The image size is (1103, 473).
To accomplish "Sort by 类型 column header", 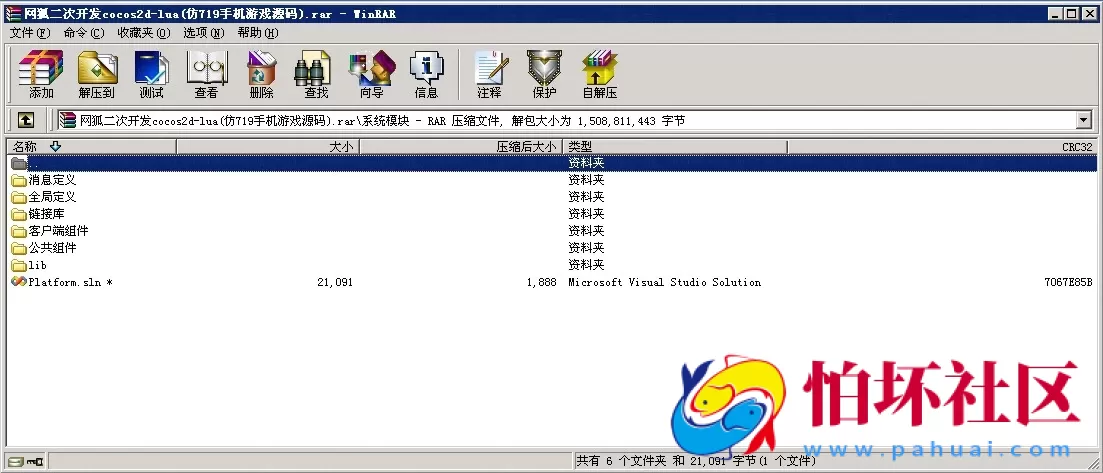I will [x=675, y=146].
